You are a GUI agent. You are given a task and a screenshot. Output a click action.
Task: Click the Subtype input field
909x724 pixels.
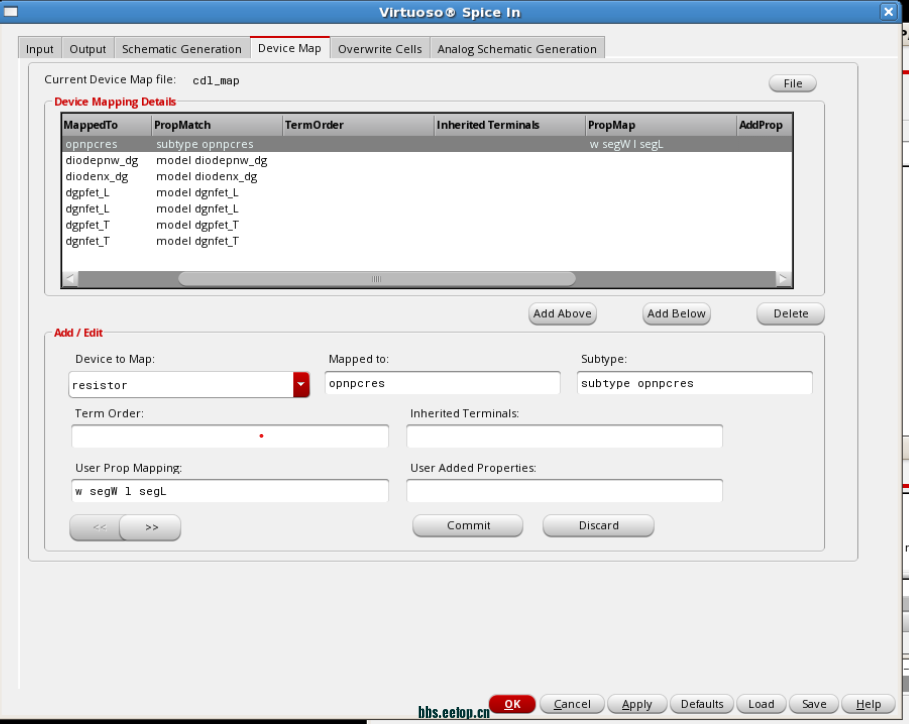tap(695, 383)
